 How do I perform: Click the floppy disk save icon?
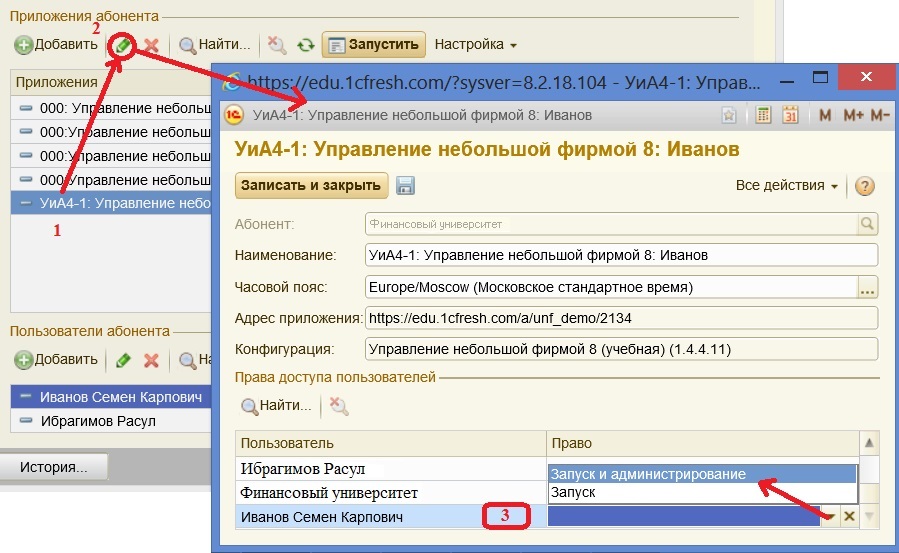pos(405,186)
